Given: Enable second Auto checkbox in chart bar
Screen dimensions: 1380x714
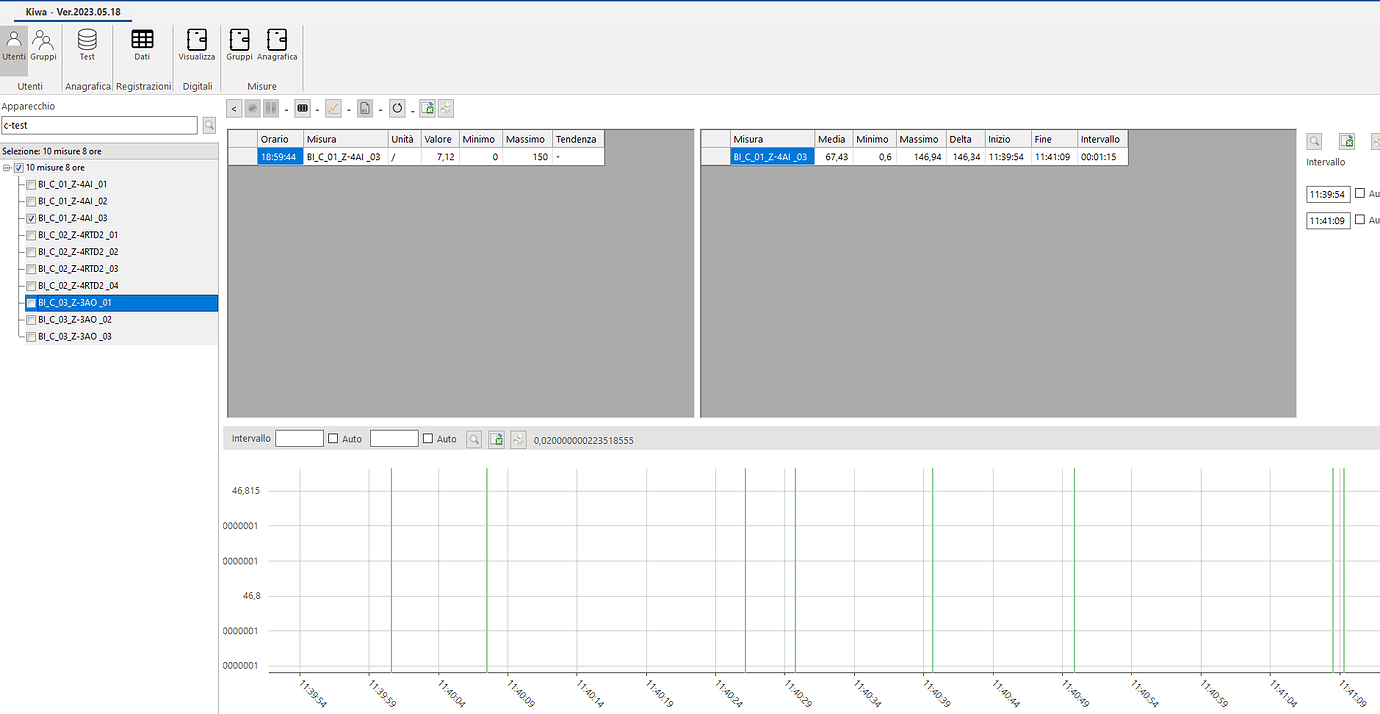Looking at the screenshot, I should 428,439.
